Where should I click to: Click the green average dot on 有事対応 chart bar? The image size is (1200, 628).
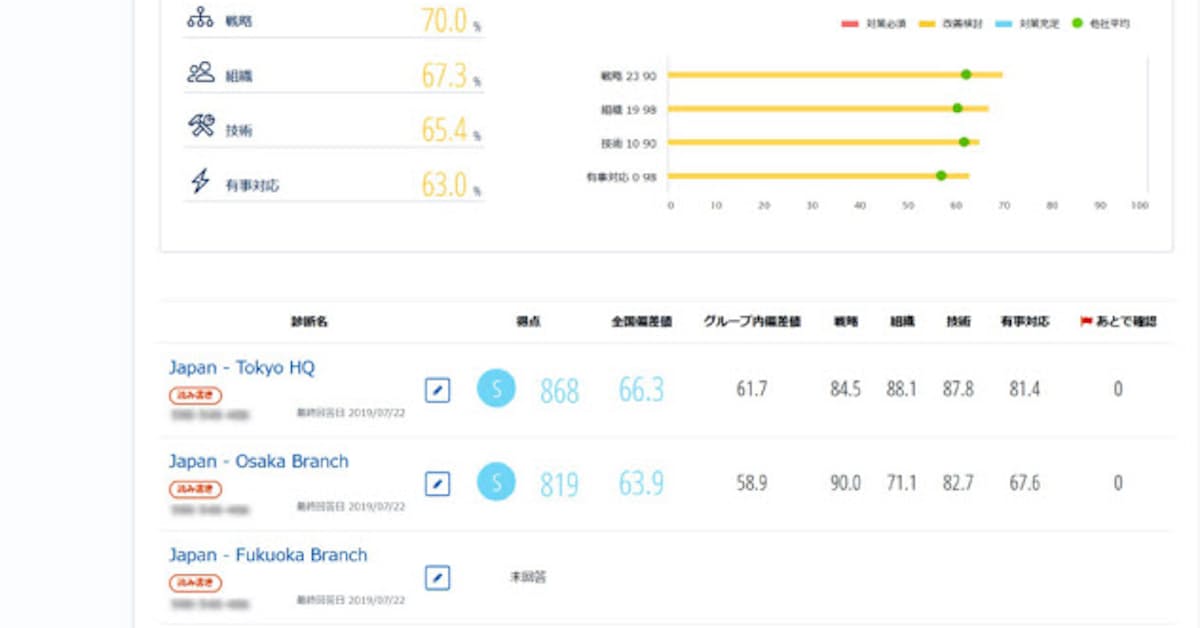[x=941, y=176]
